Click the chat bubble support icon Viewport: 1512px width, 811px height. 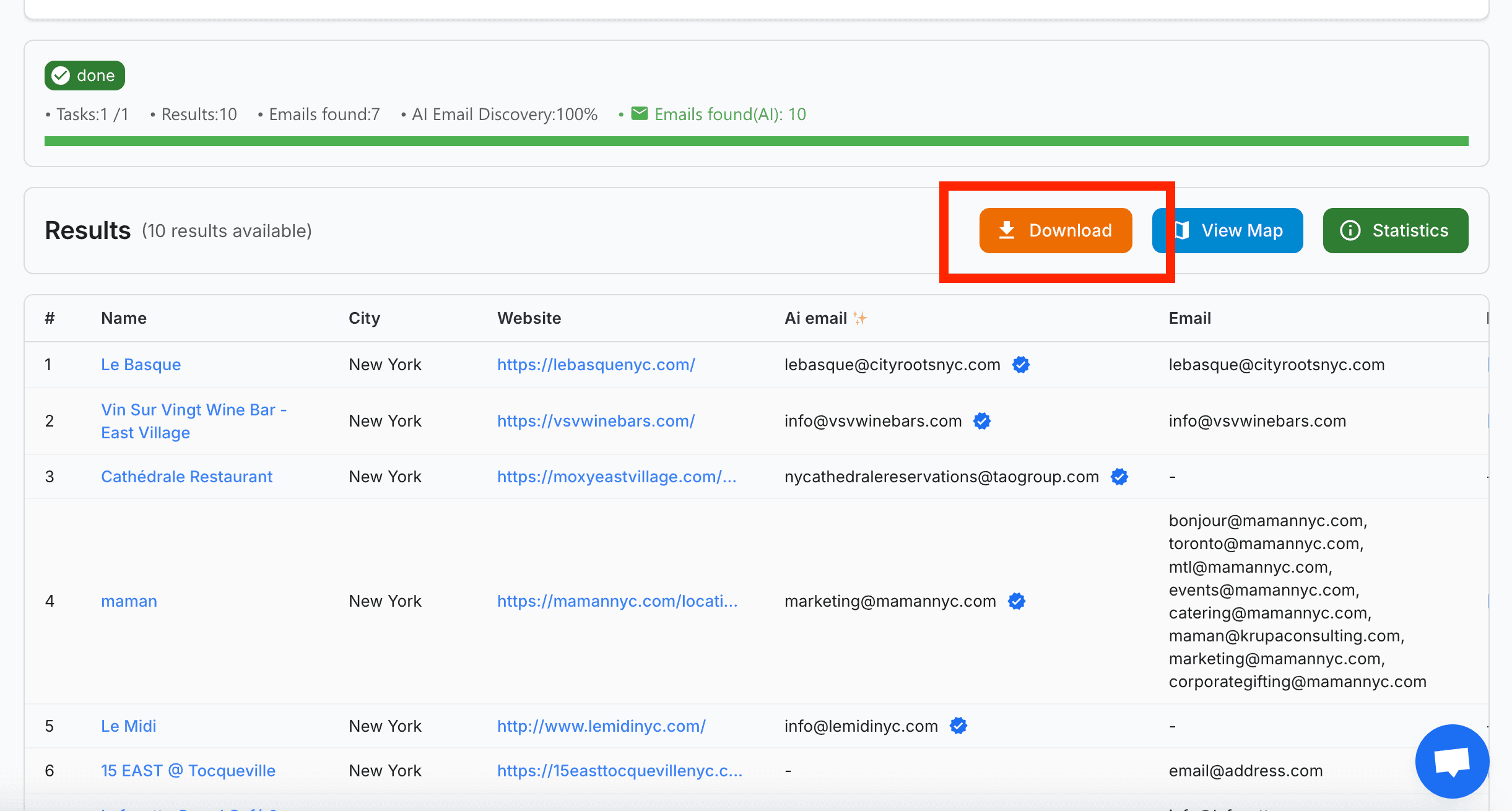(1452, 761)
